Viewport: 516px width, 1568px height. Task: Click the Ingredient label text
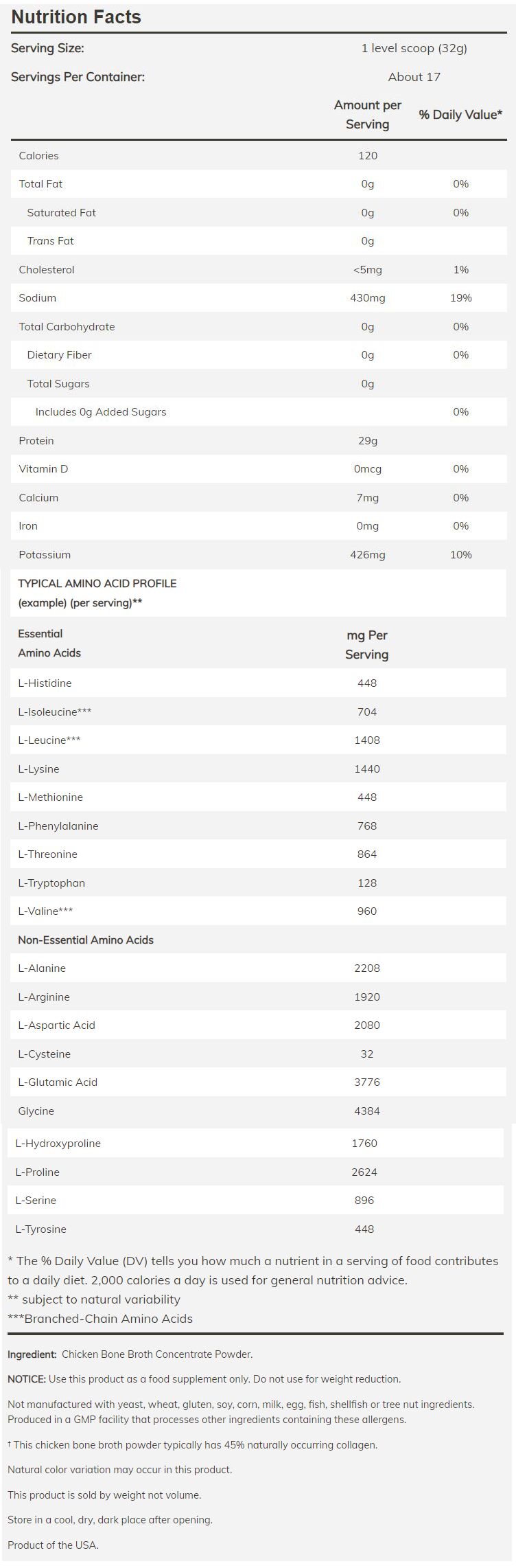pos(32,1354)
